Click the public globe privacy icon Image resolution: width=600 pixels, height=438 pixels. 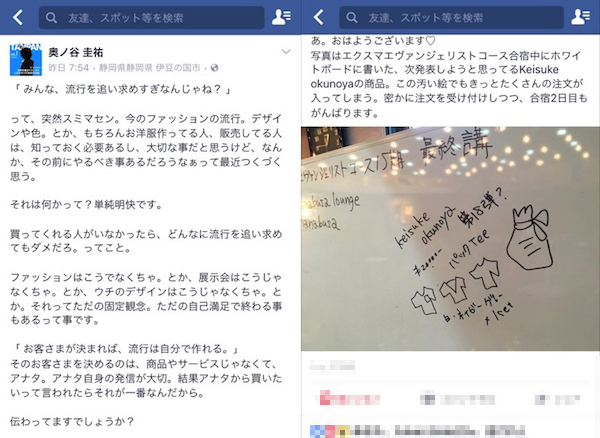click(215, 68)
